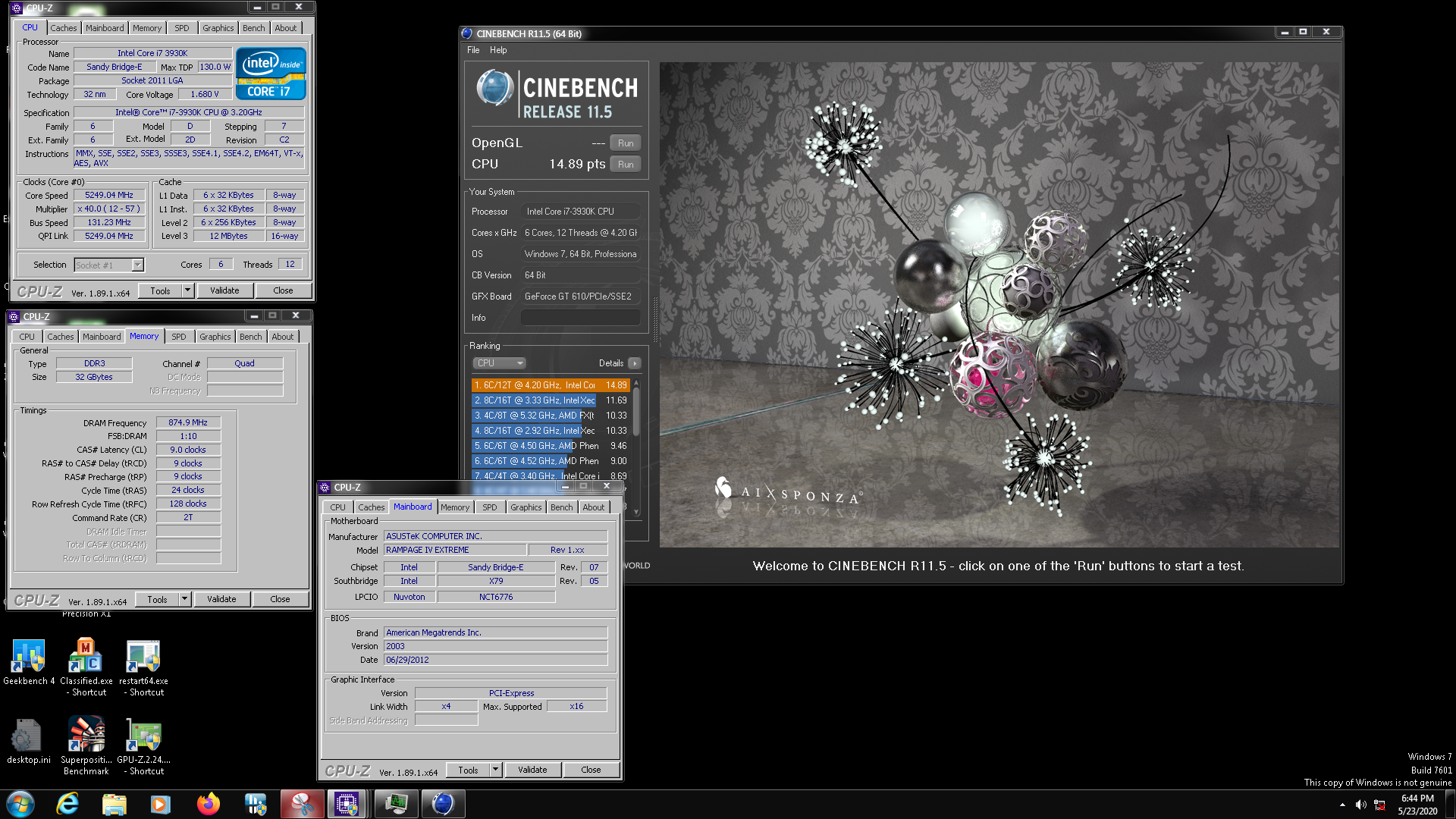Switch to the CPU-Z taskbar button
Viewport: 1456px width, 819px height.
347,804
